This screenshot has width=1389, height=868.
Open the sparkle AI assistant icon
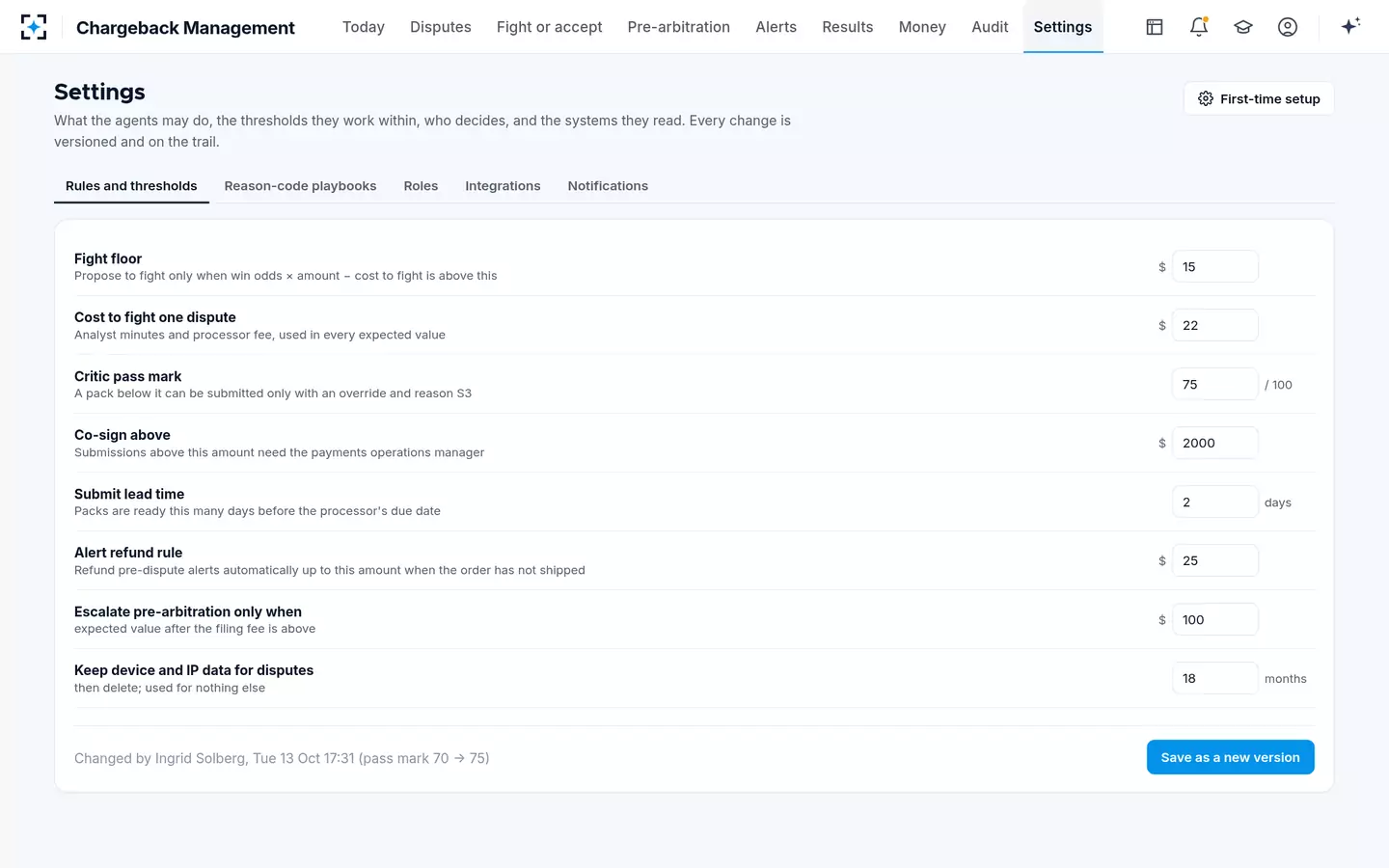1350,27
